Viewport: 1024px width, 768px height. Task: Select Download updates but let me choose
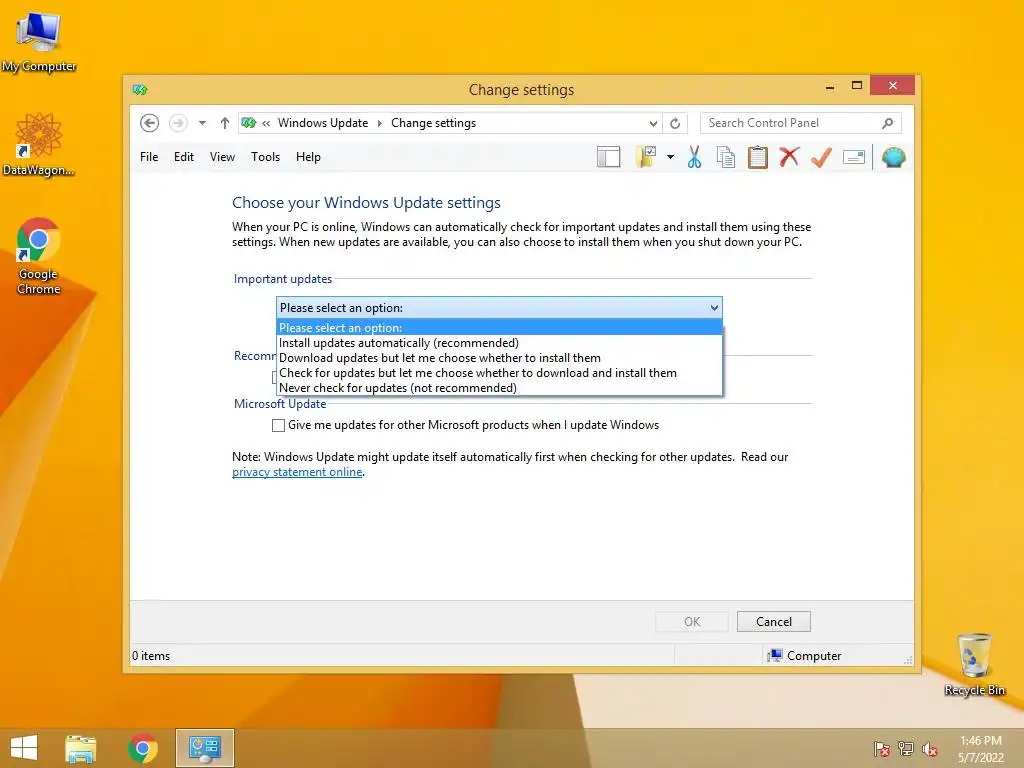coord(499,358)
